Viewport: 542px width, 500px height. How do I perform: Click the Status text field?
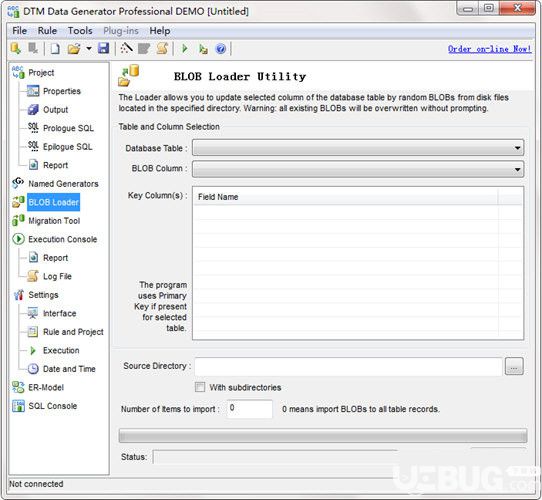point(275,457)
